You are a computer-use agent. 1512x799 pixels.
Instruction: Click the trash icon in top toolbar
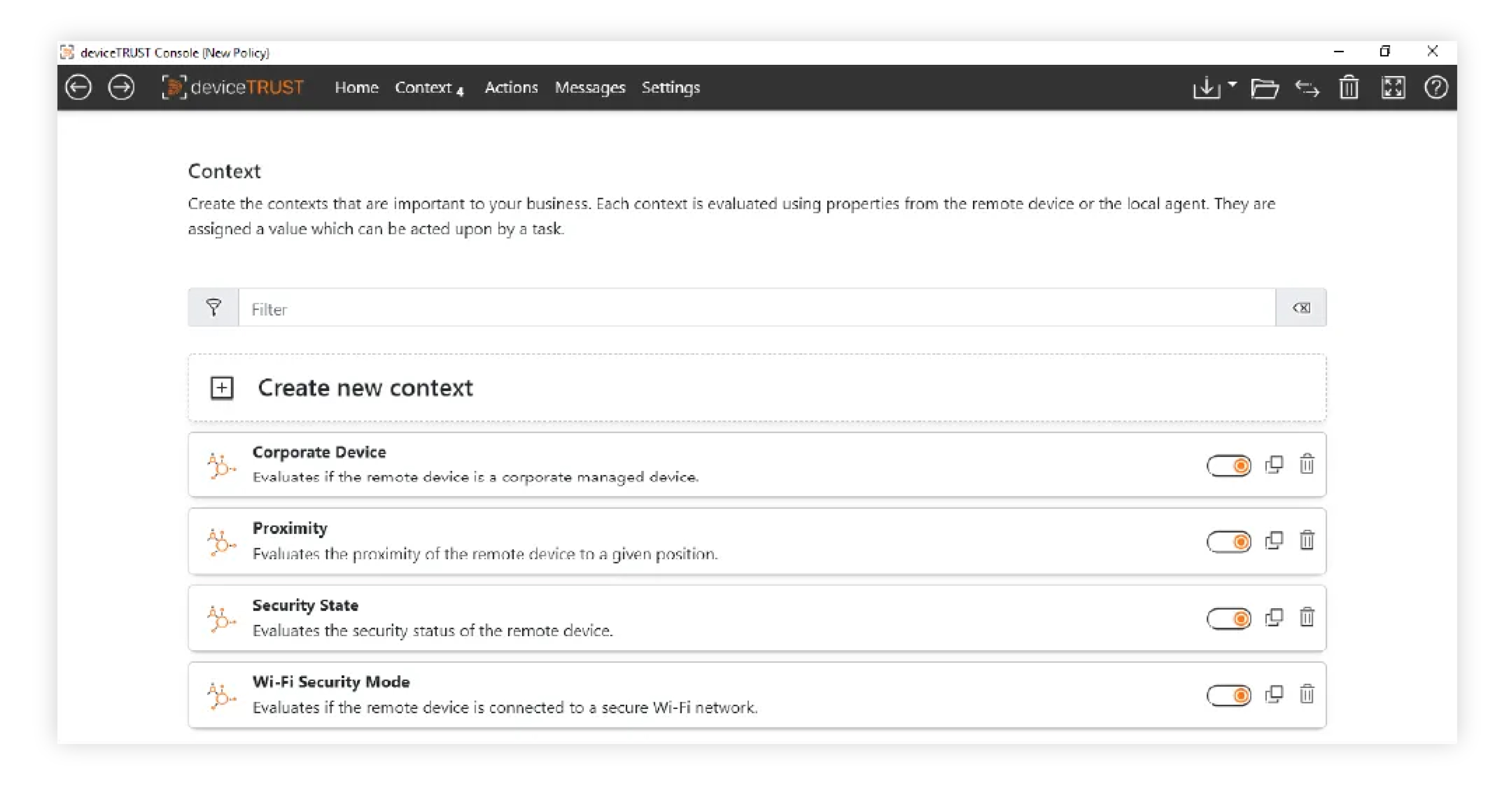1349,88
